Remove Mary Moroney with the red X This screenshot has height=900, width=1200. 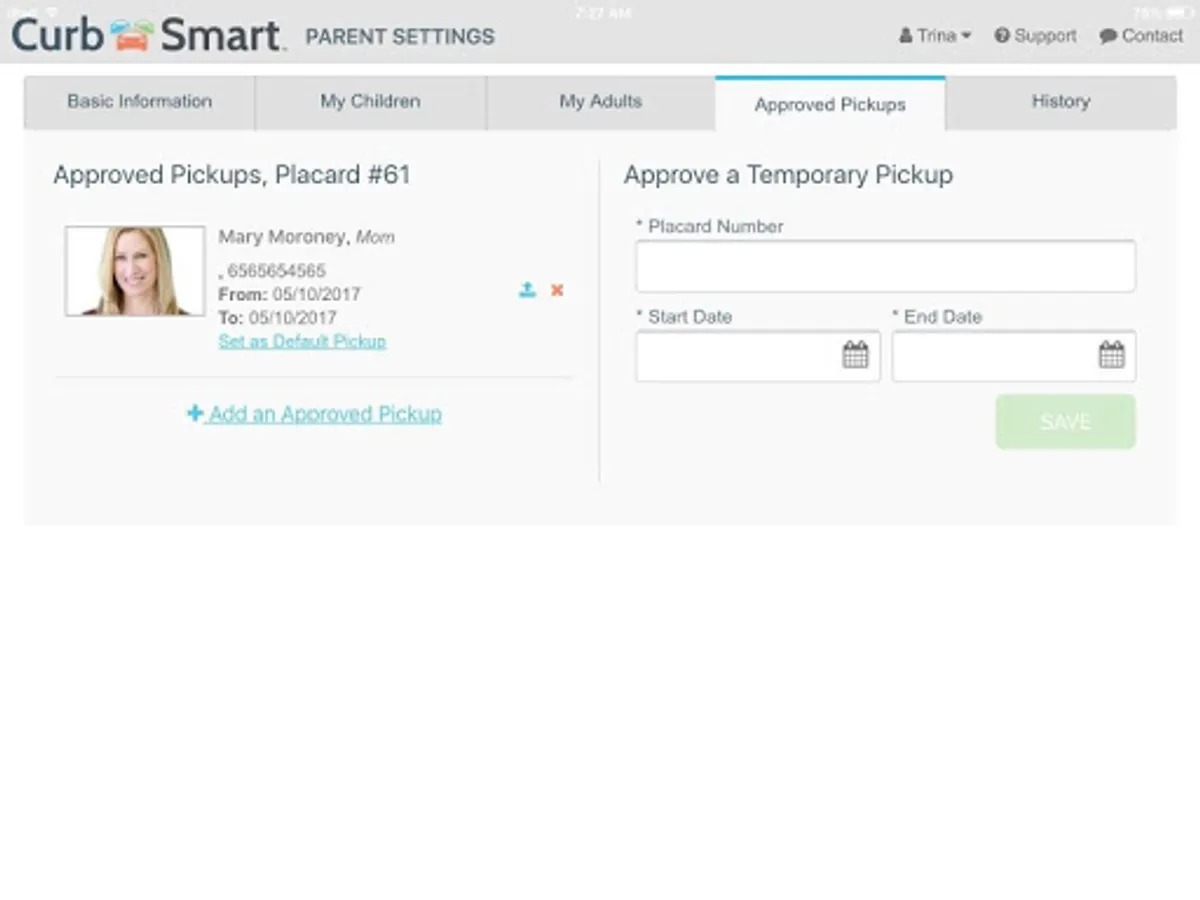(557, 290)
